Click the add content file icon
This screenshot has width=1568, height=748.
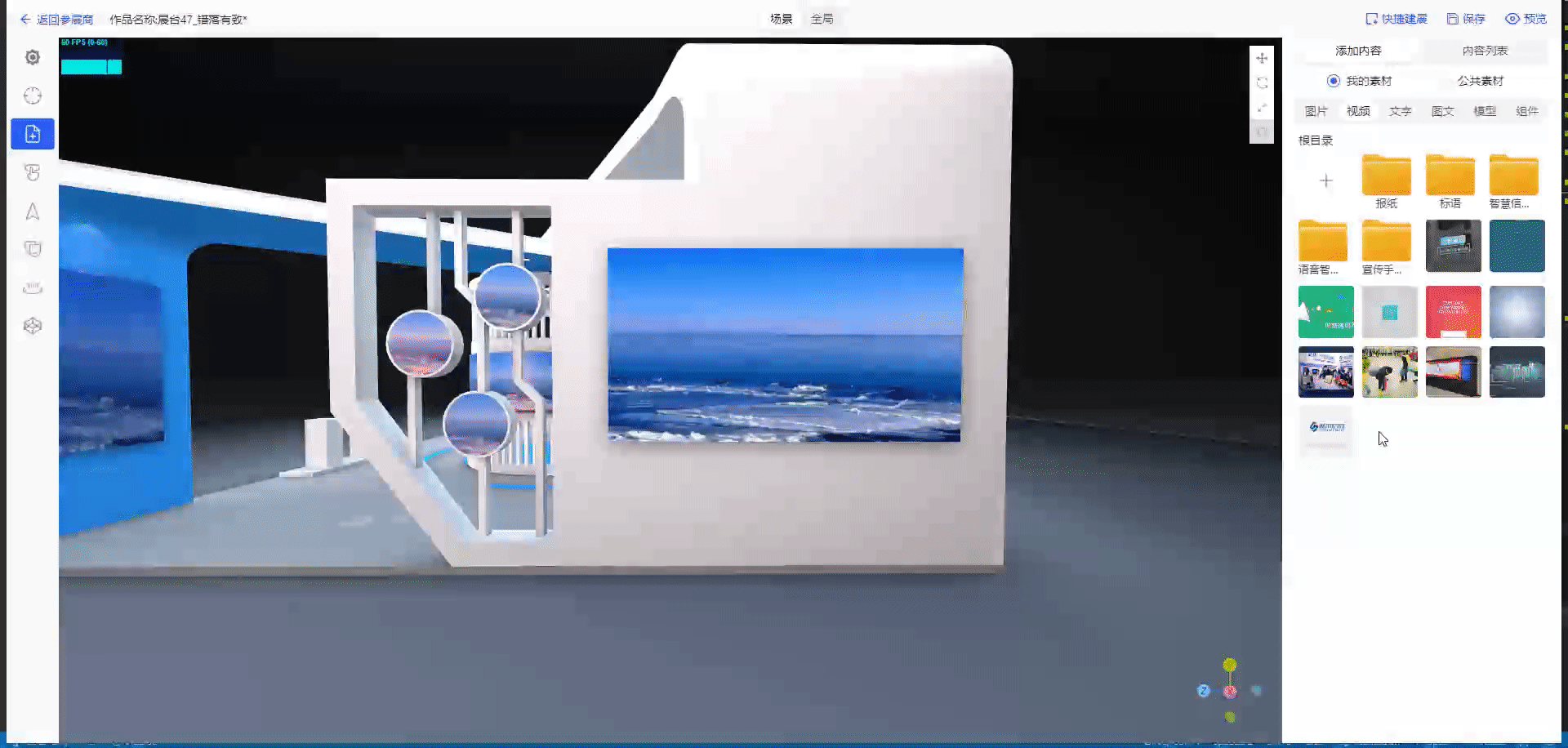tap(33, 134)
